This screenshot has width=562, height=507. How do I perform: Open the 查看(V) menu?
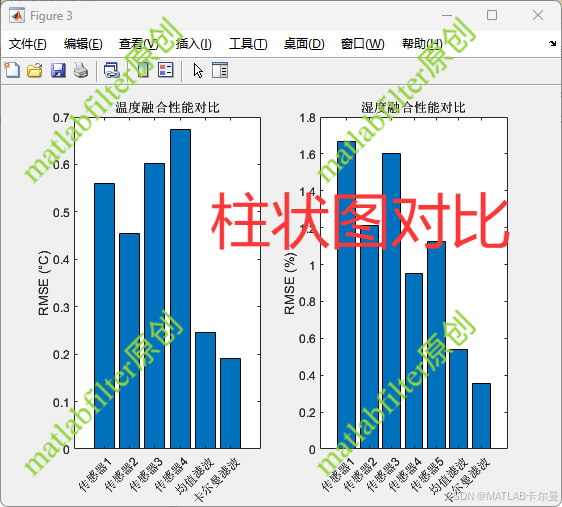pos(139,44)
